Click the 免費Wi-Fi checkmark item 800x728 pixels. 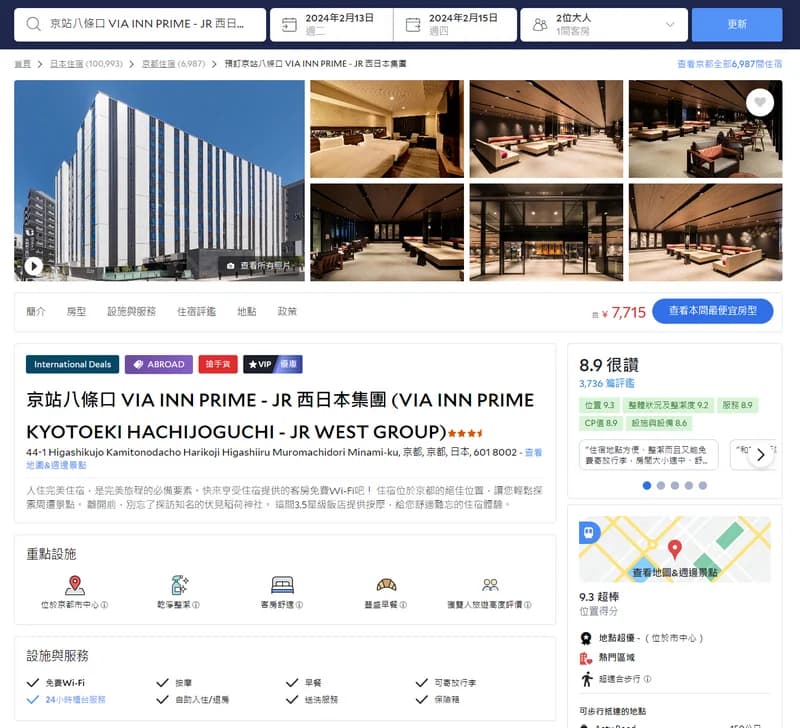pos(56,683)
